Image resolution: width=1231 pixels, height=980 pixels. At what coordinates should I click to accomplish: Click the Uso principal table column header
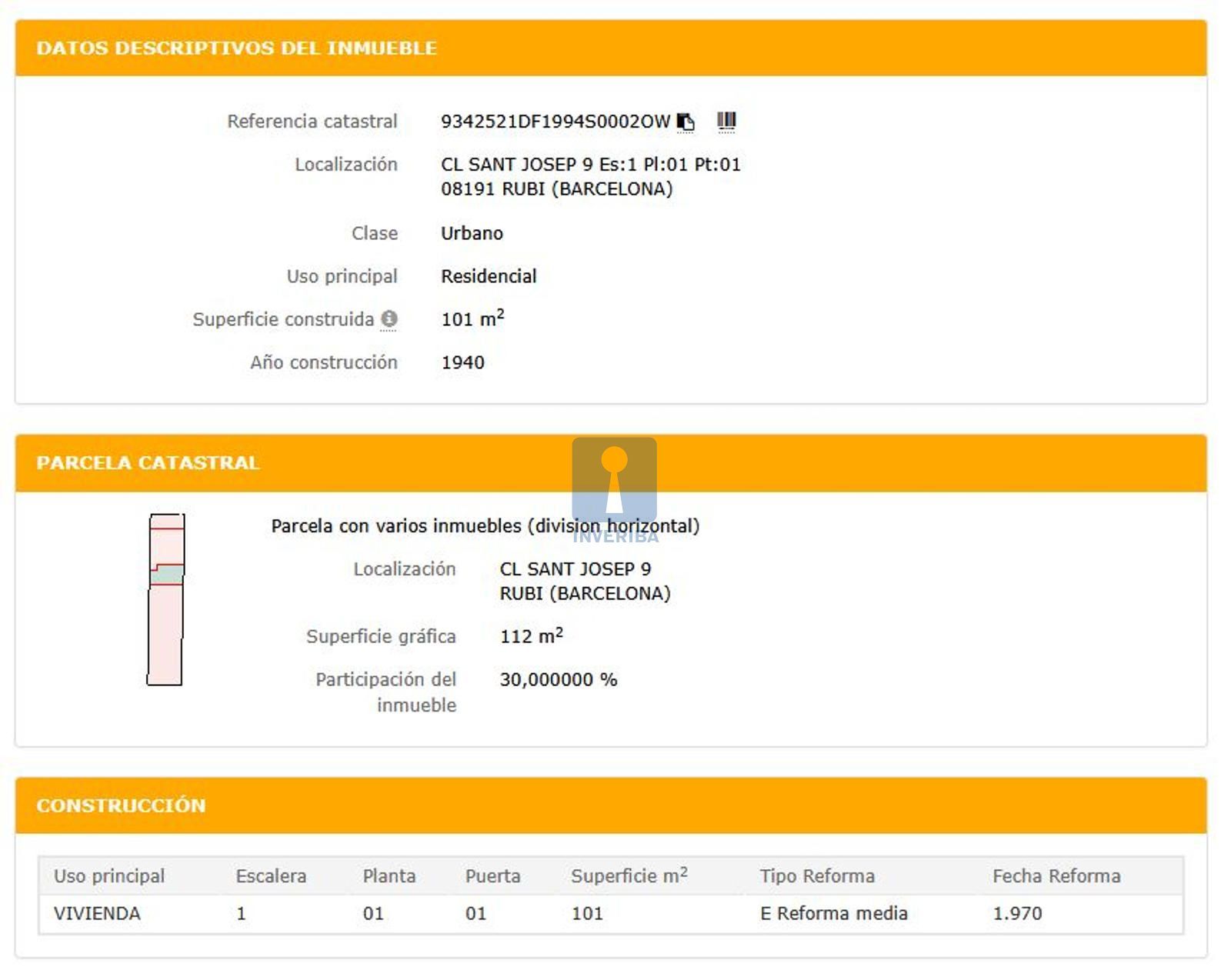point(109,876)
